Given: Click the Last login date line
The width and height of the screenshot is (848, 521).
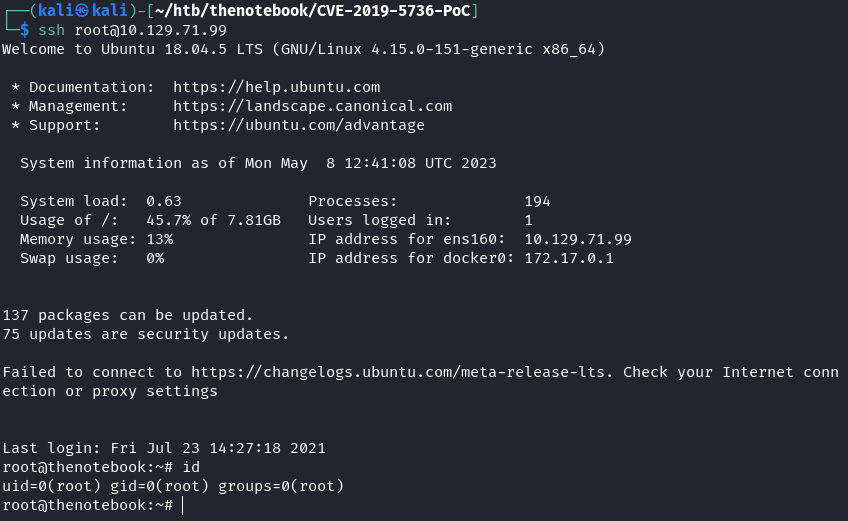Looking at the screenshot, I should click(x=164, y=448).
